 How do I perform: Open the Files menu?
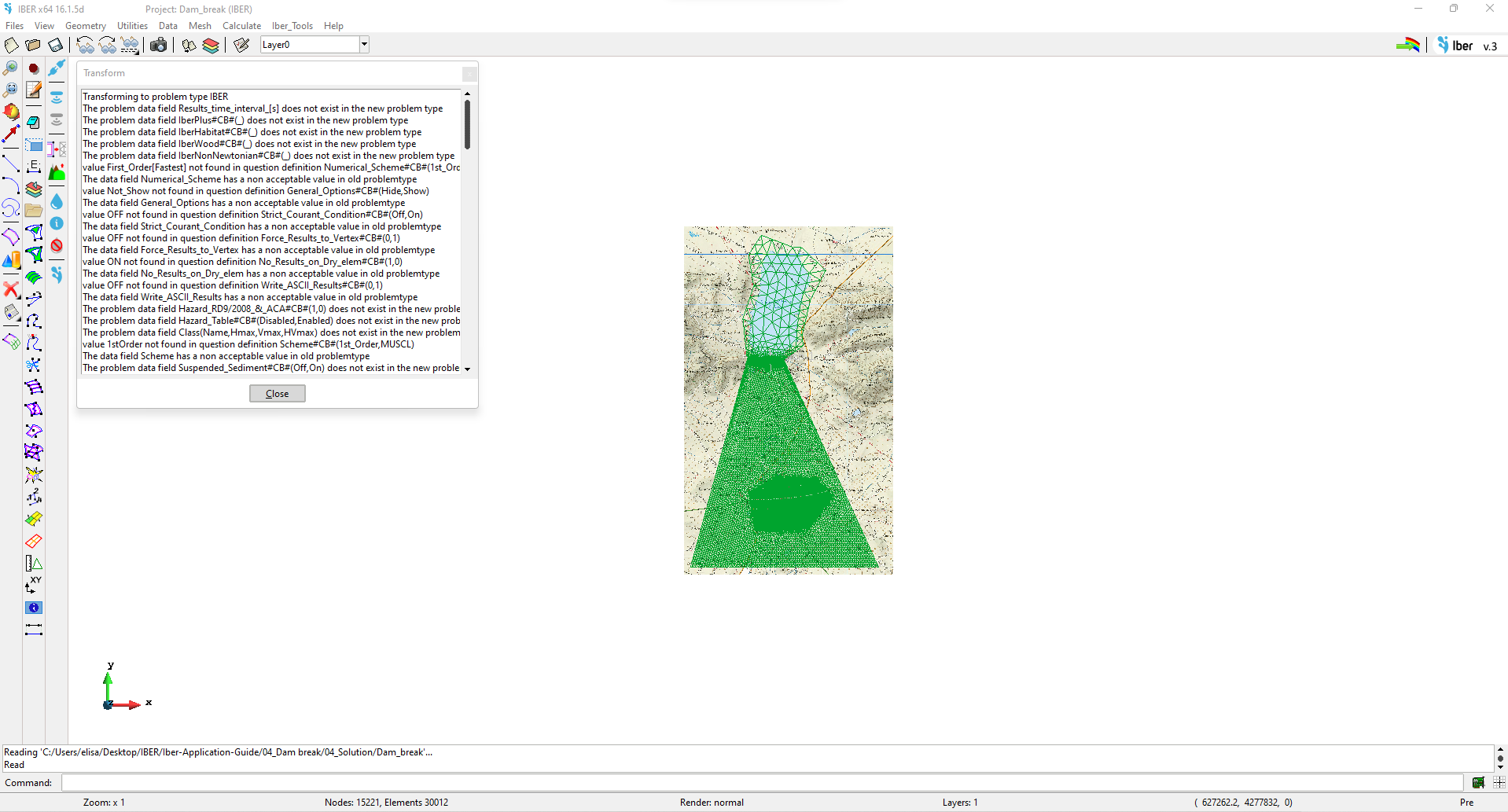coord(14,26)
